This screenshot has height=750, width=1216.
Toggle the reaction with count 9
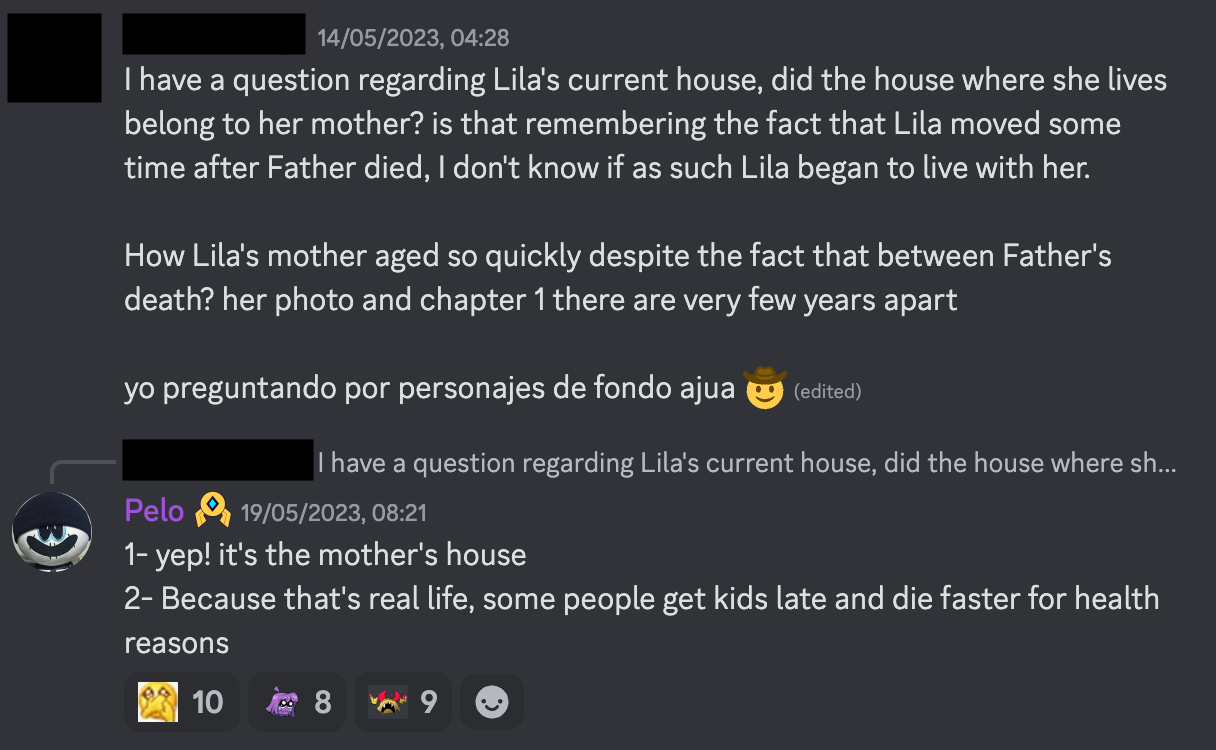(403, 702)
